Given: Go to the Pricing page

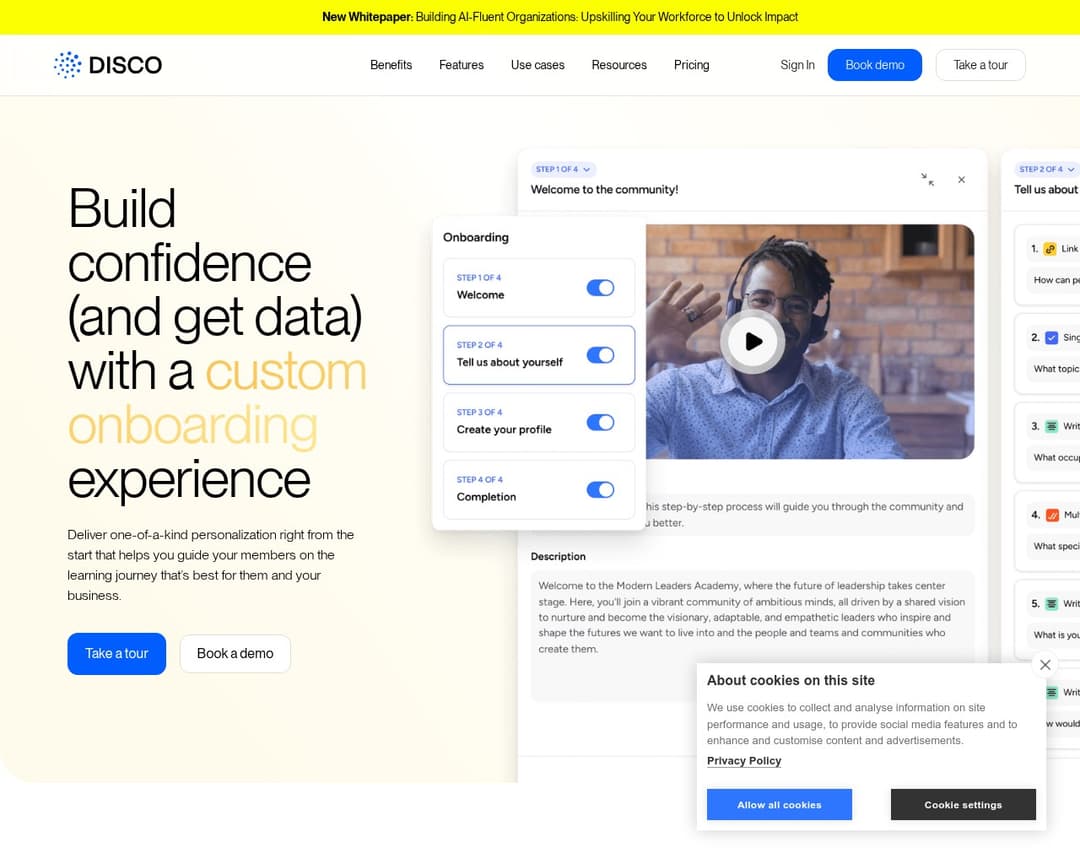Looking at the screenshot, I should pos(691,65).
